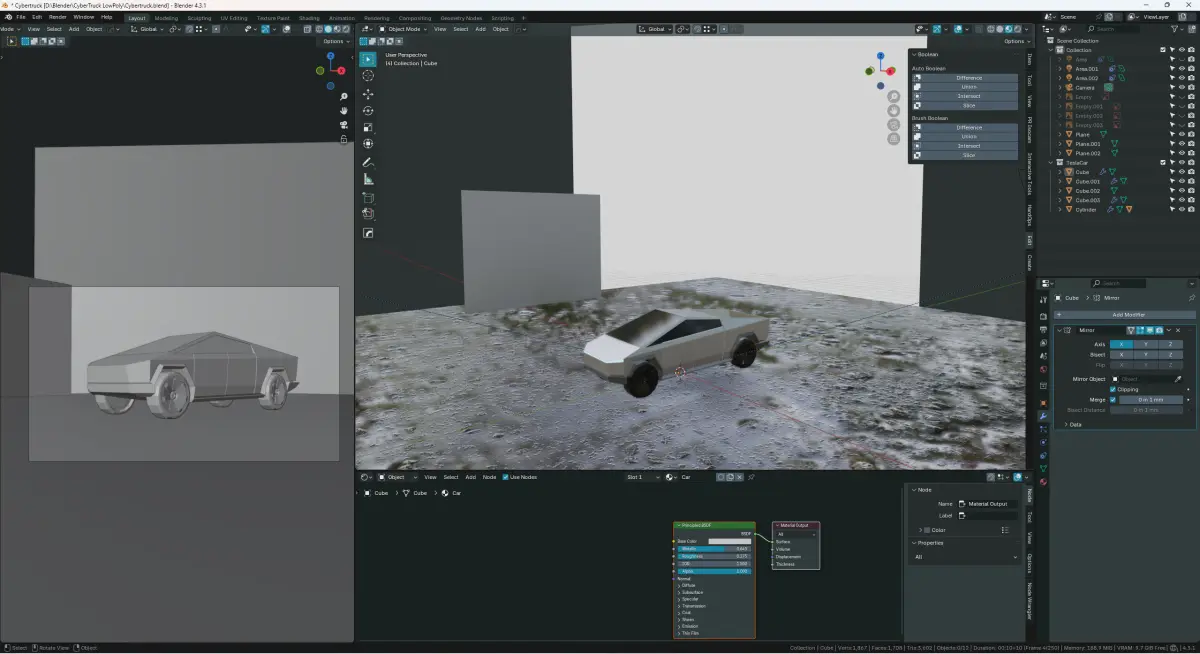Collapse the TeslaCar collection in the outliner
Image resolution: width=1200 pixels, height=654 pixels.
pyautogui.click(x=1052, y=163)
